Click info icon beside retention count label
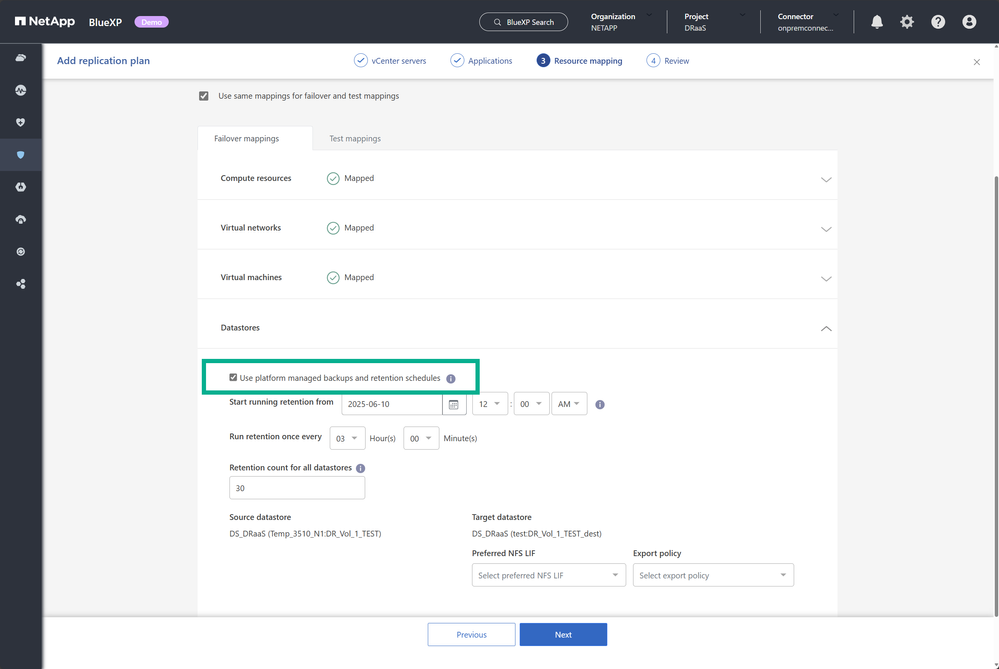The width and height of the screenshot is (999, 669). coord(361,468)
